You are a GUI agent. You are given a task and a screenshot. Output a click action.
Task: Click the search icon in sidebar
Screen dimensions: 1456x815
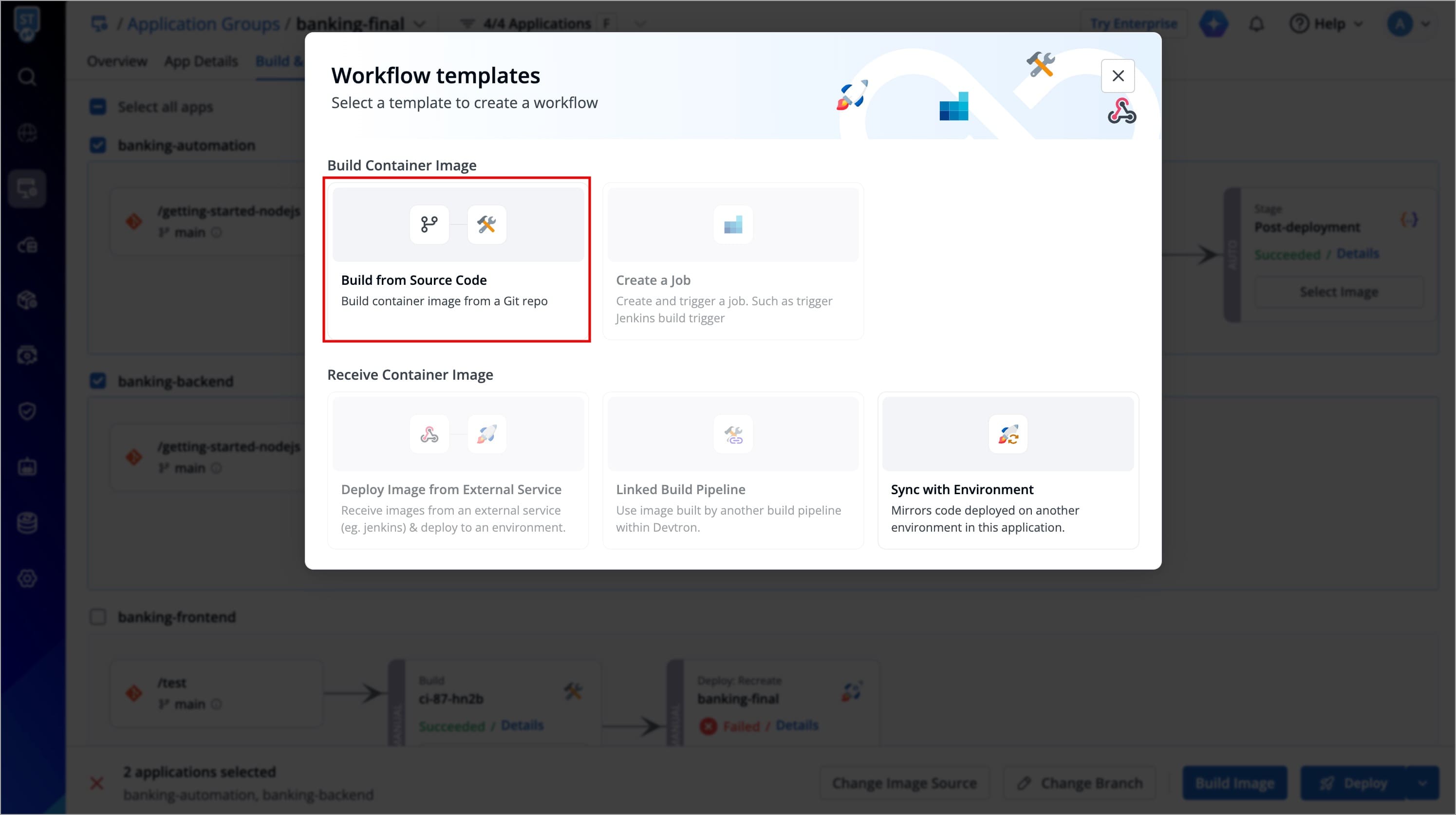coord(27,76)
